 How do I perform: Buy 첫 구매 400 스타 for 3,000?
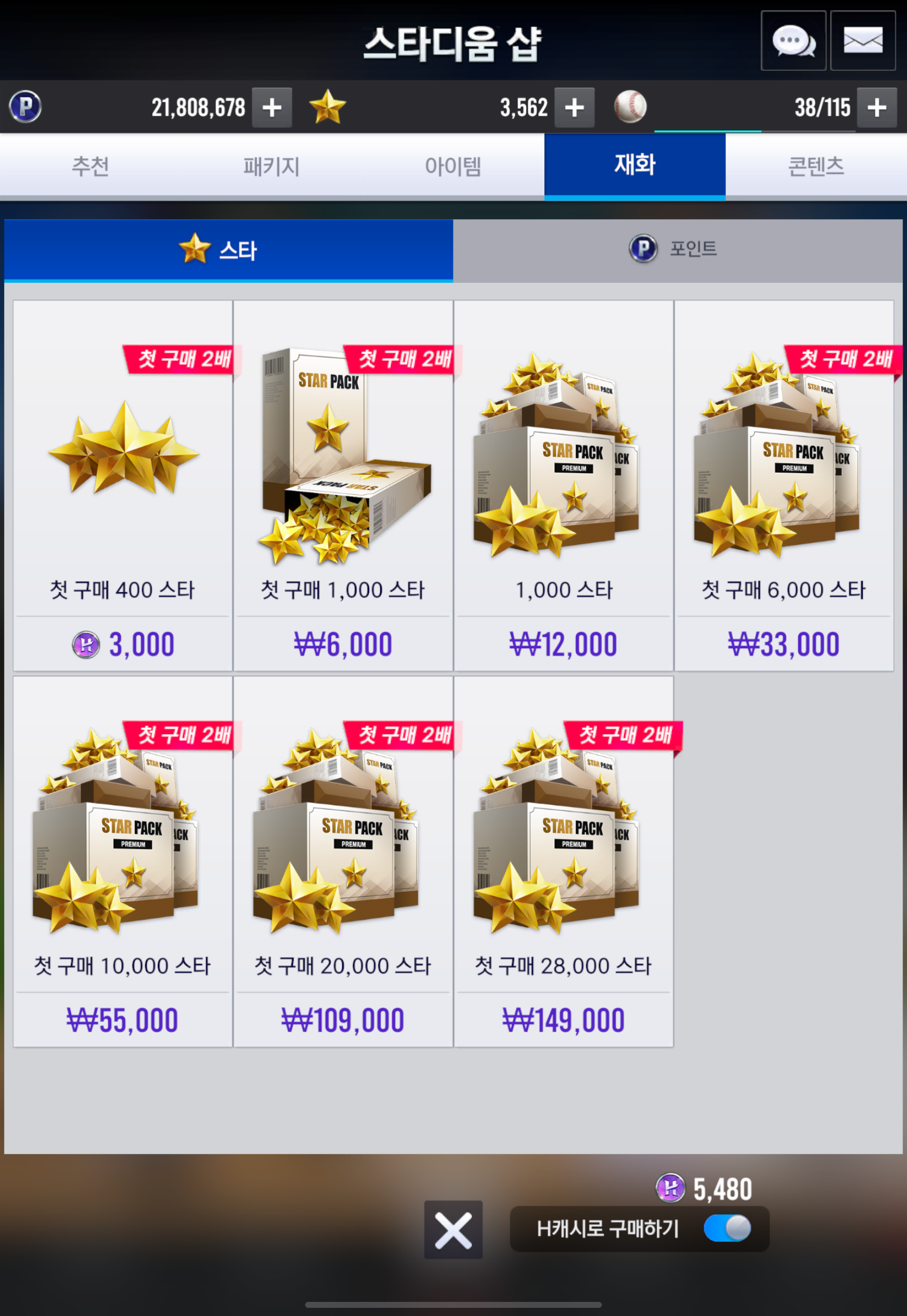123,485
